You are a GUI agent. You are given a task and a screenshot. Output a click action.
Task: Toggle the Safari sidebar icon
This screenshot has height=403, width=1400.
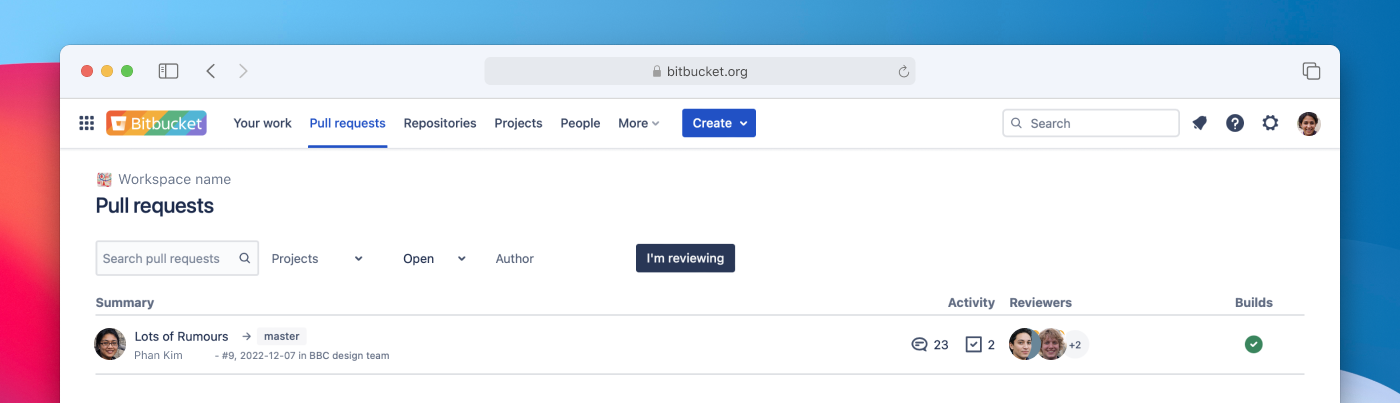[168, 71]
